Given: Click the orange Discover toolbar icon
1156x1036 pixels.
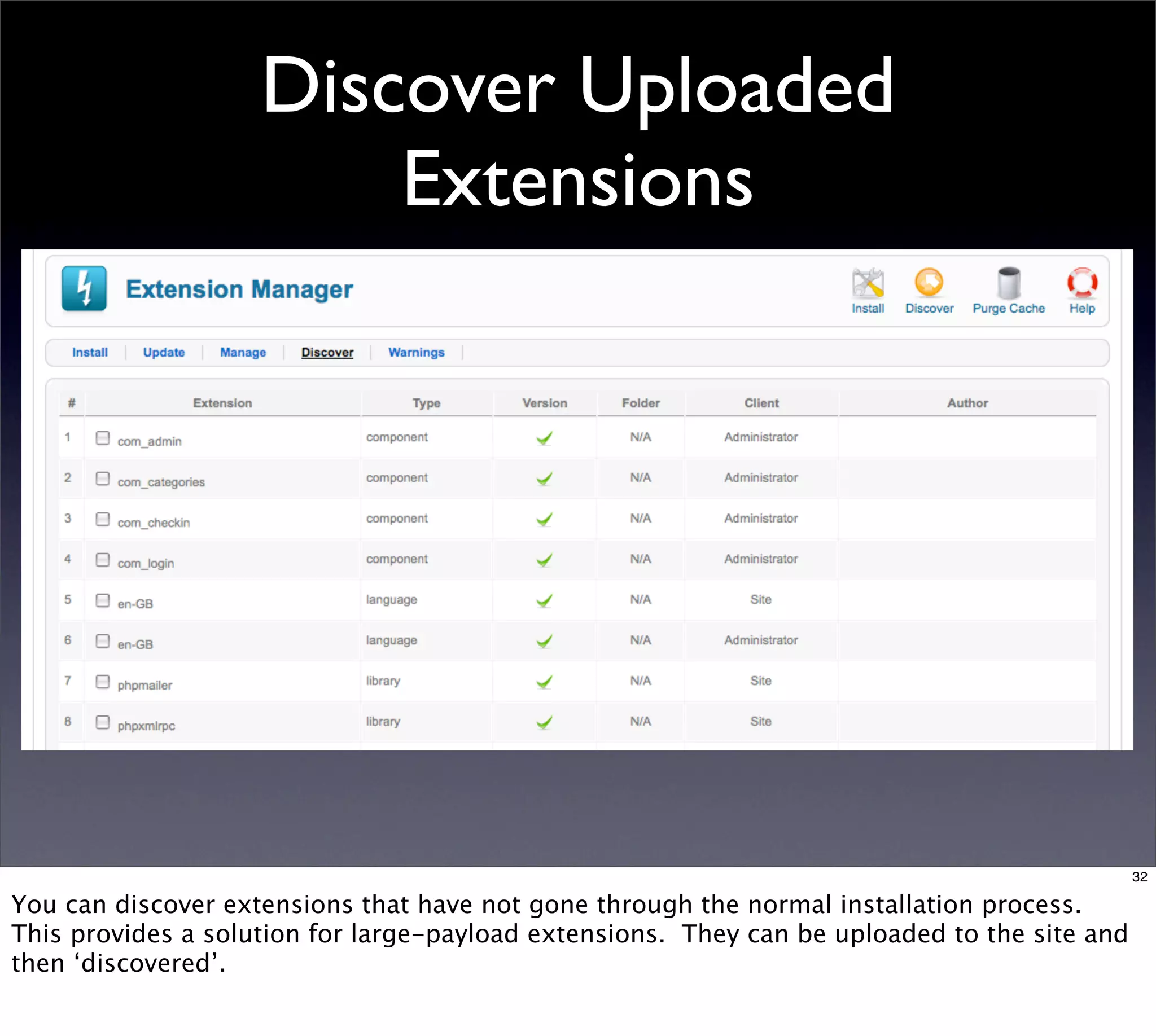Looking at the screenshot, I should coord(929,282).
